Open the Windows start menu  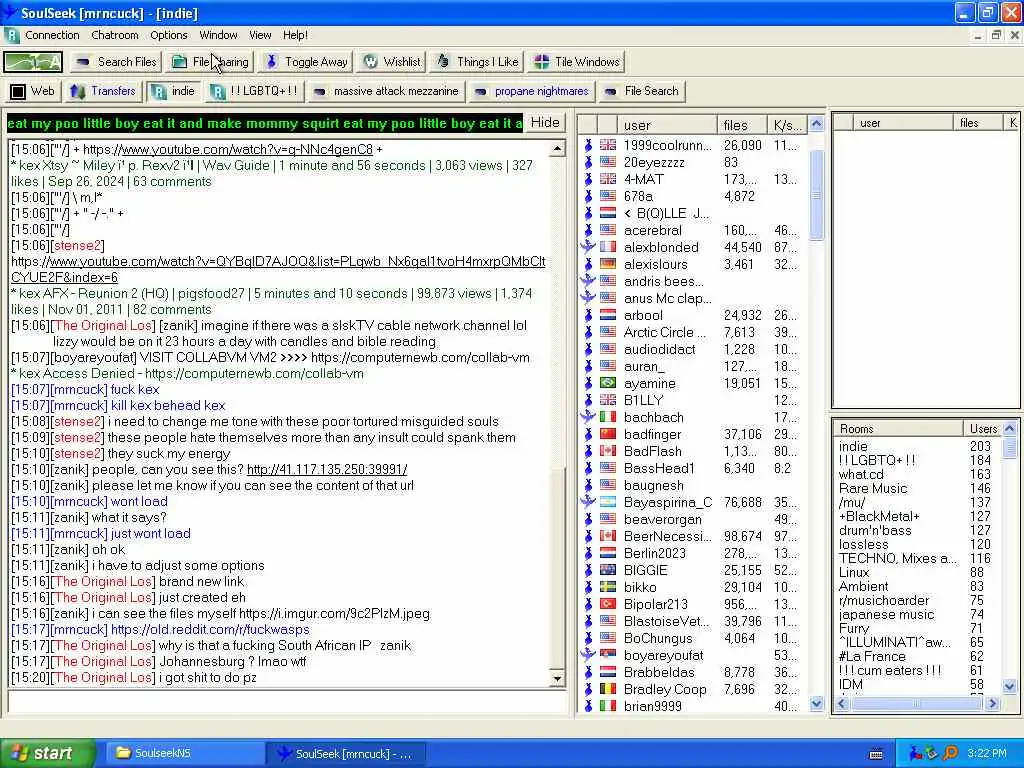[x=47, y=753]
